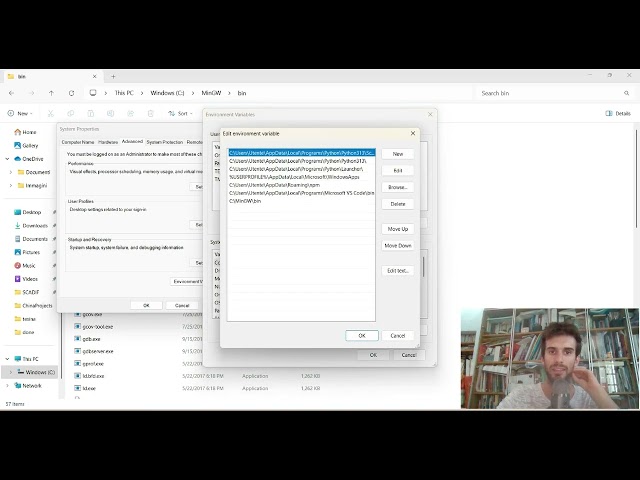The width and height of the screenshot is (640, 480).
Task: Click the MinGW breadcrumb in address bar
Action: tap(211, 93)
